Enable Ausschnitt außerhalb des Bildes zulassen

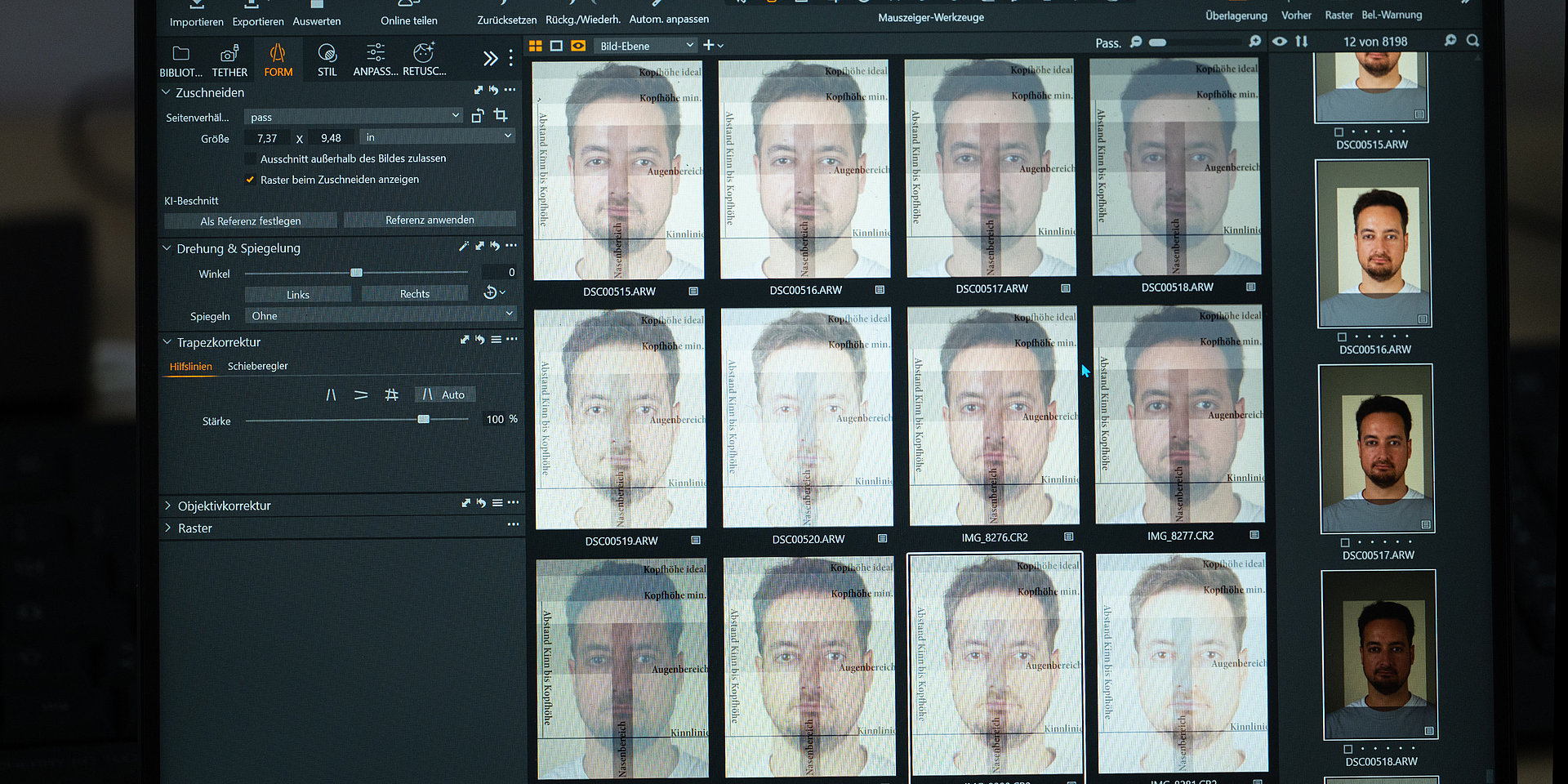(x=250, y=158)
